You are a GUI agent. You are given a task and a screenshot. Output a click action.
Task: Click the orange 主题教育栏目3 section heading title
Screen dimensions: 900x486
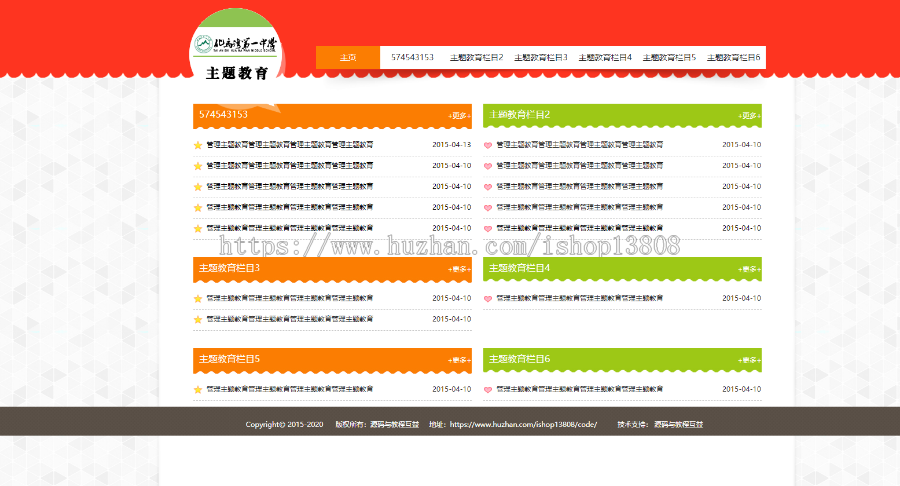coord(229,268)
